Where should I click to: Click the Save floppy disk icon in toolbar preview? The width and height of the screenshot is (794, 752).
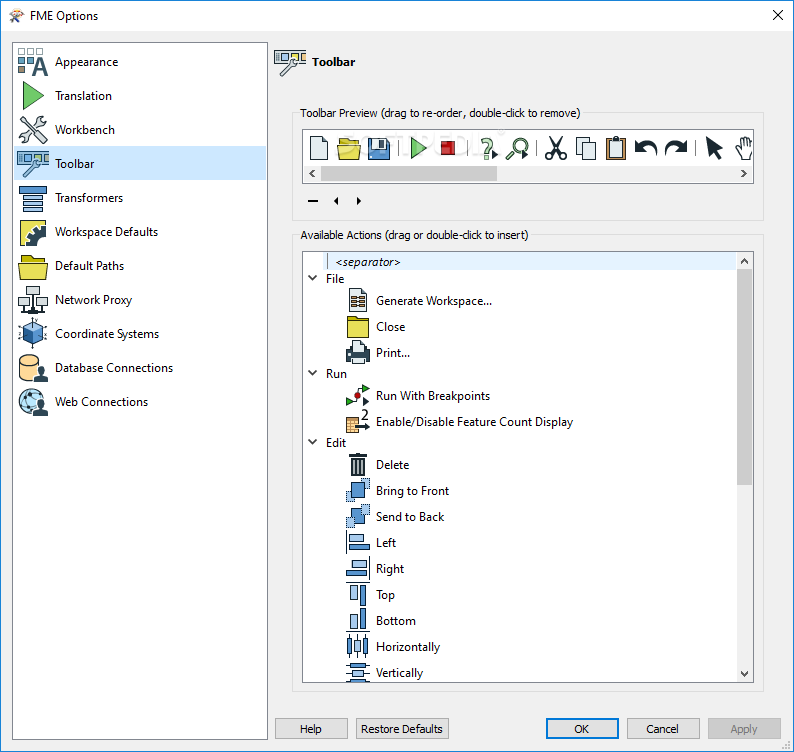379,148
